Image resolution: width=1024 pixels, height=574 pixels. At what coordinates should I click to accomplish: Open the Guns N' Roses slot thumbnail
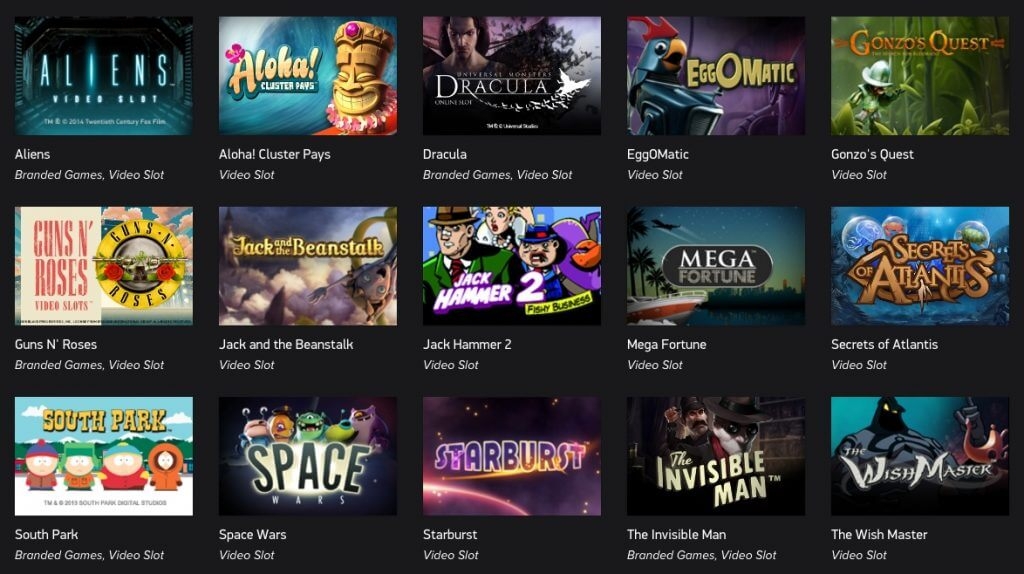104,266
